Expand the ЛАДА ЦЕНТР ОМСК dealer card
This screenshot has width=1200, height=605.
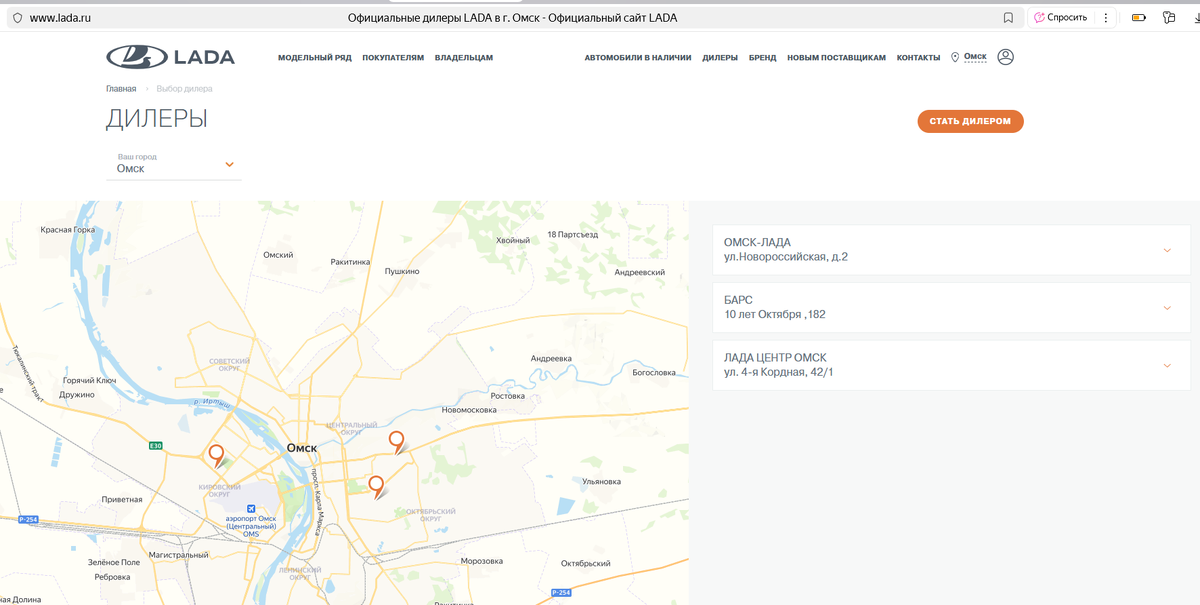pyautogui.click(x=951, y=365)
